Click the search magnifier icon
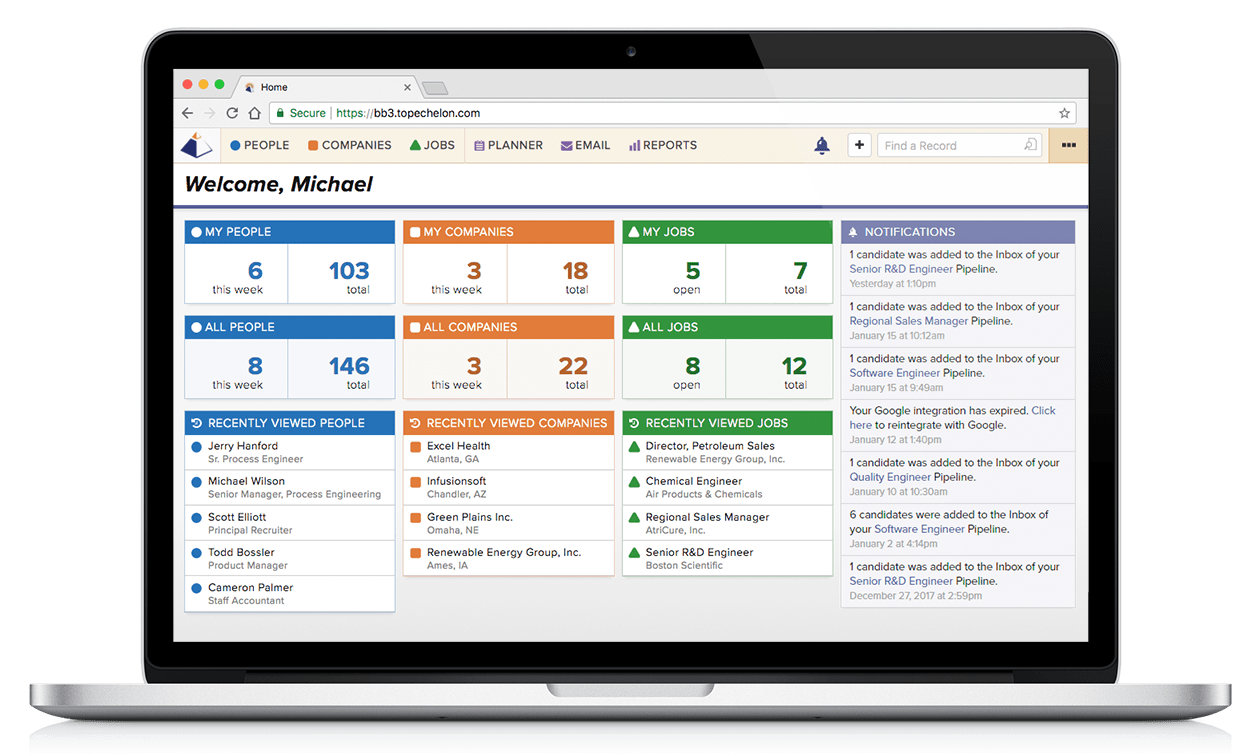1260x756 pixels. point(1030,145)
